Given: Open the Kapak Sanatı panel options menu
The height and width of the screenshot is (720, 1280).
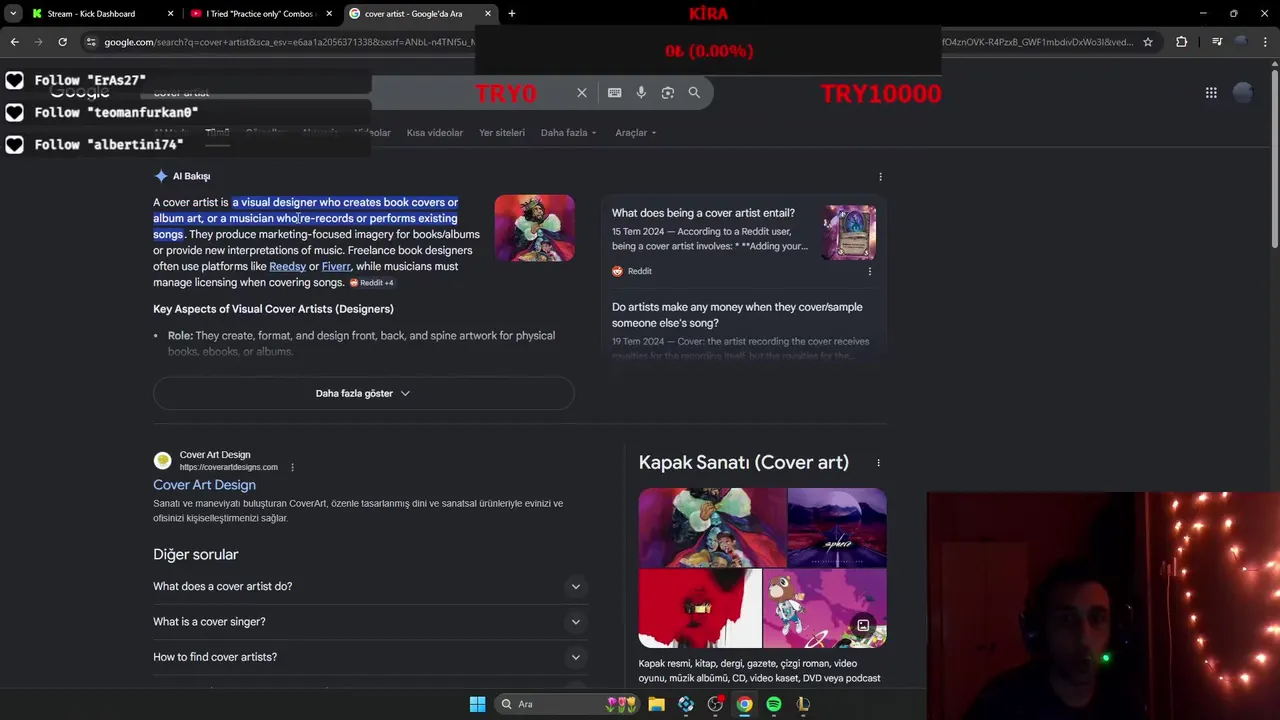Looking at the screenshot, I should click(x=878, y=463).
